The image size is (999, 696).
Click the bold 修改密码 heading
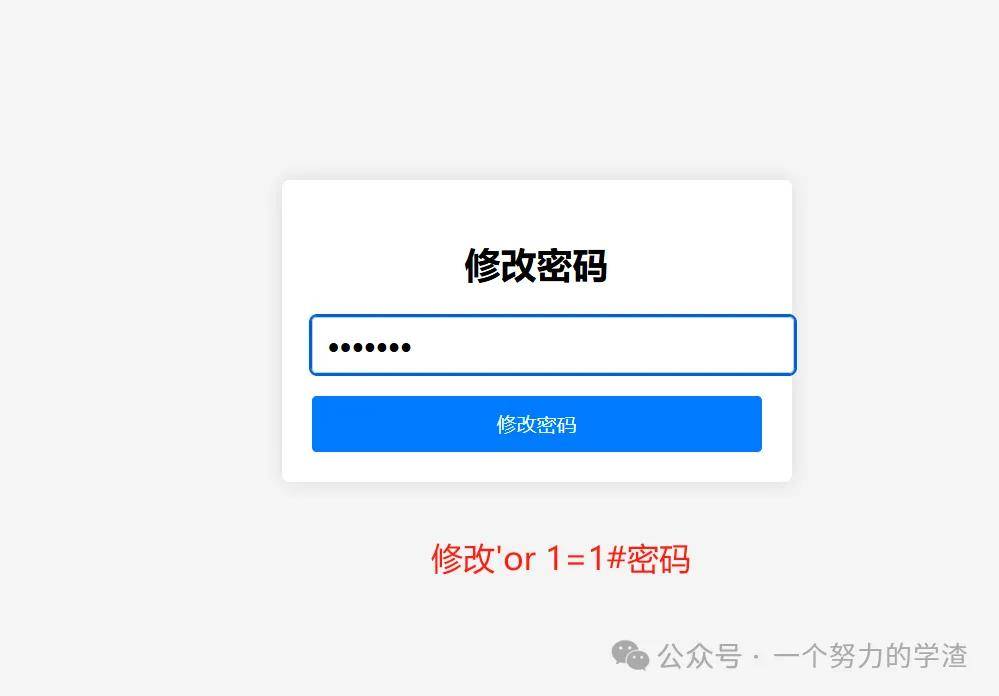pyautogui.click(x=536, y=266)
